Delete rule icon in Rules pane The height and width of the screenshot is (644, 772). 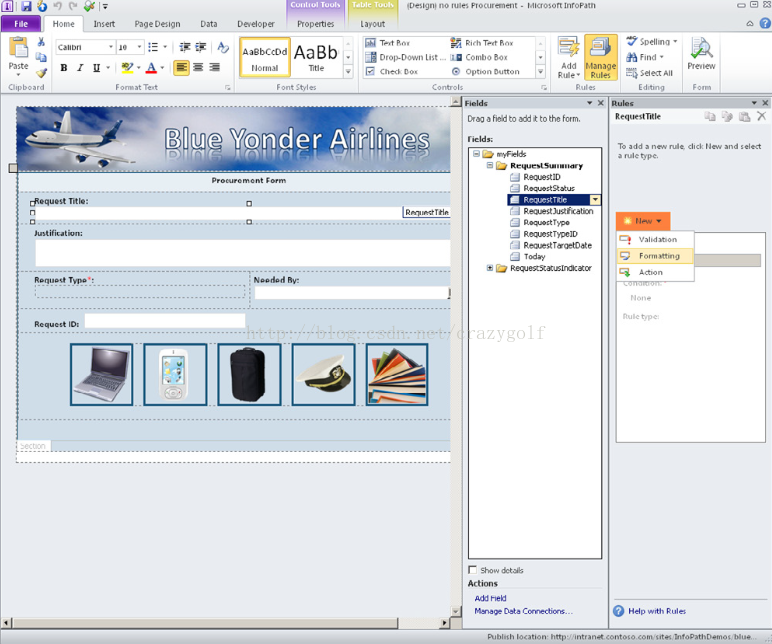coord(761,116)
